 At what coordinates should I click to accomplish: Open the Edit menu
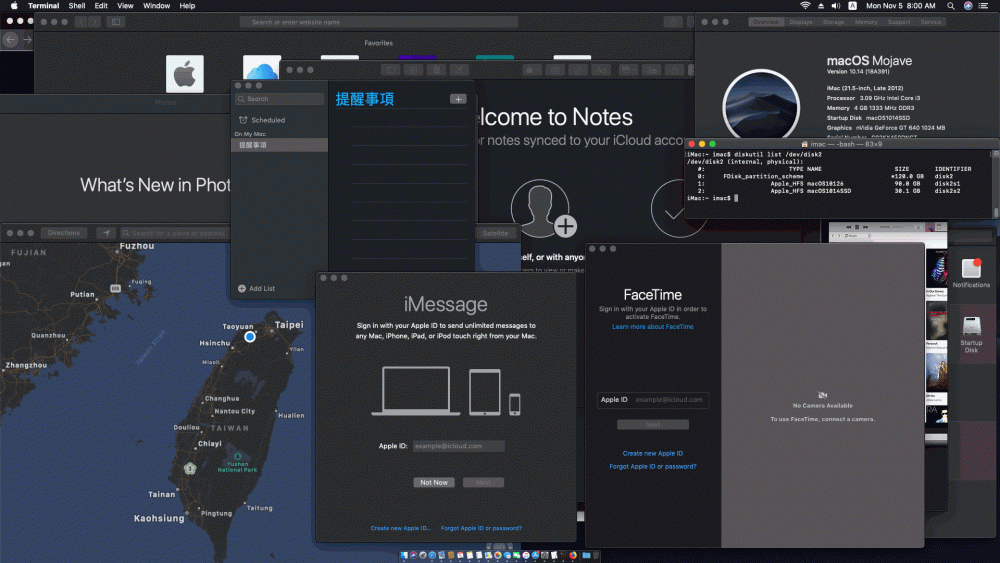click(101, 6)
